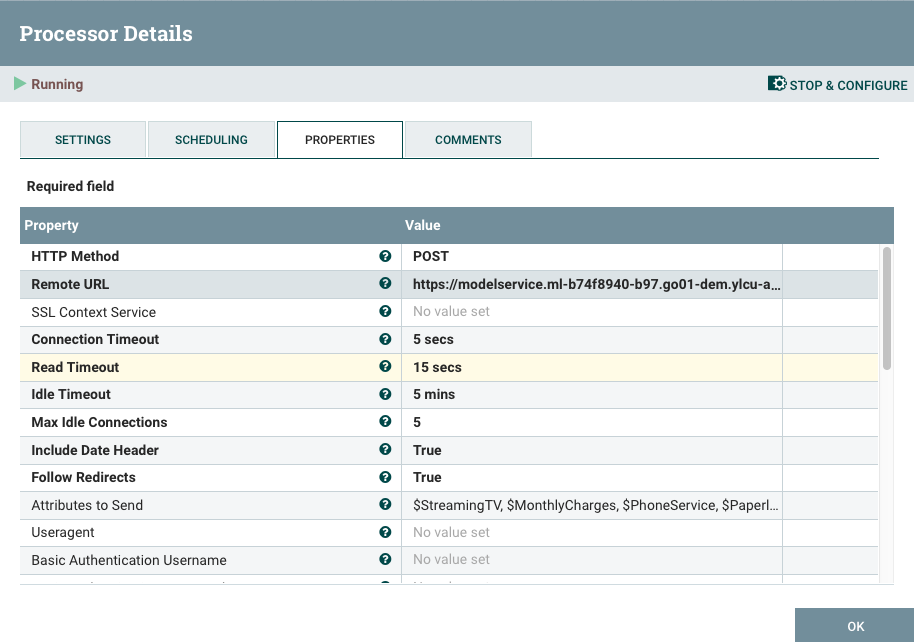Click help icon for Idle Timeout

(385, 394)
